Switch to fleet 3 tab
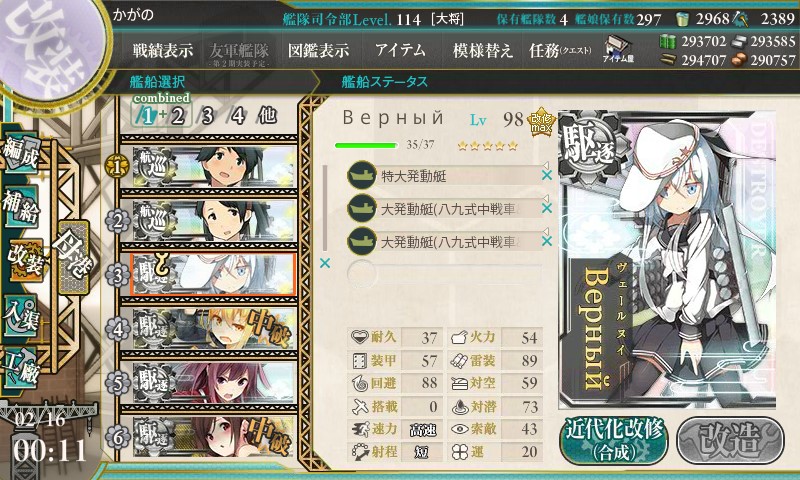Viewport: 800px width, 480px height. click(207, 116)
